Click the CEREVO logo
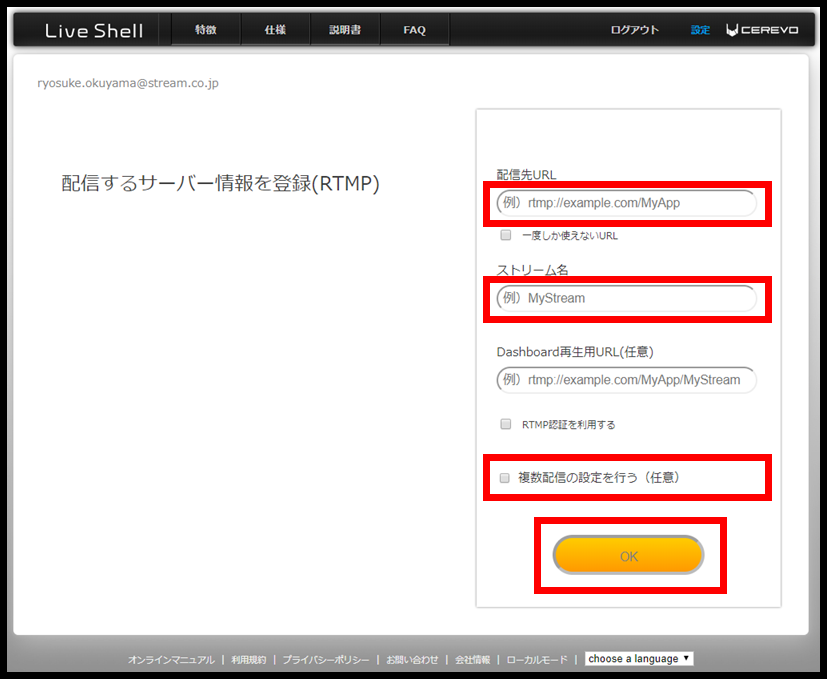The image size is (827, 679). pos(761,29)
